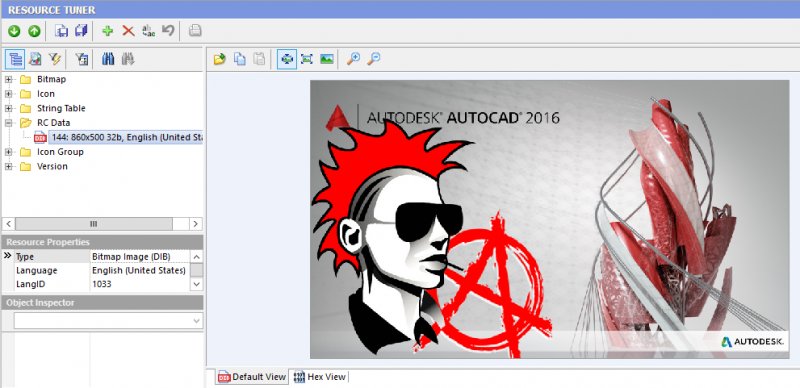This screenshot has width=800, height=388.
Task: Click the '1033' LangID value
Action: tap(102, 284)
